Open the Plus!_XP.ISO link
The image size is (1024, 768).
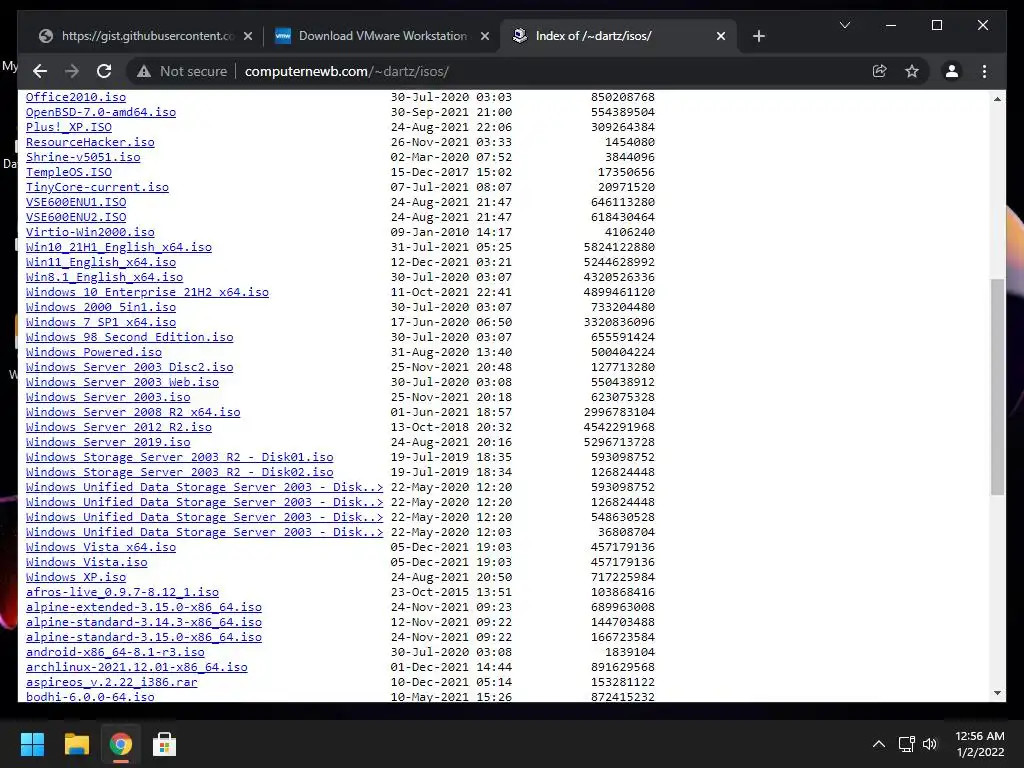69,127
